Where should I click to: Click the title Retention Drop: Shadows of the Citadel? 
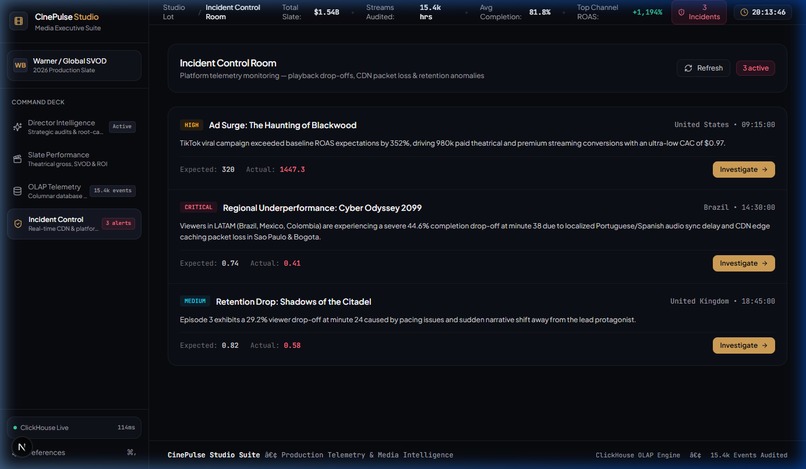point(293,301)
